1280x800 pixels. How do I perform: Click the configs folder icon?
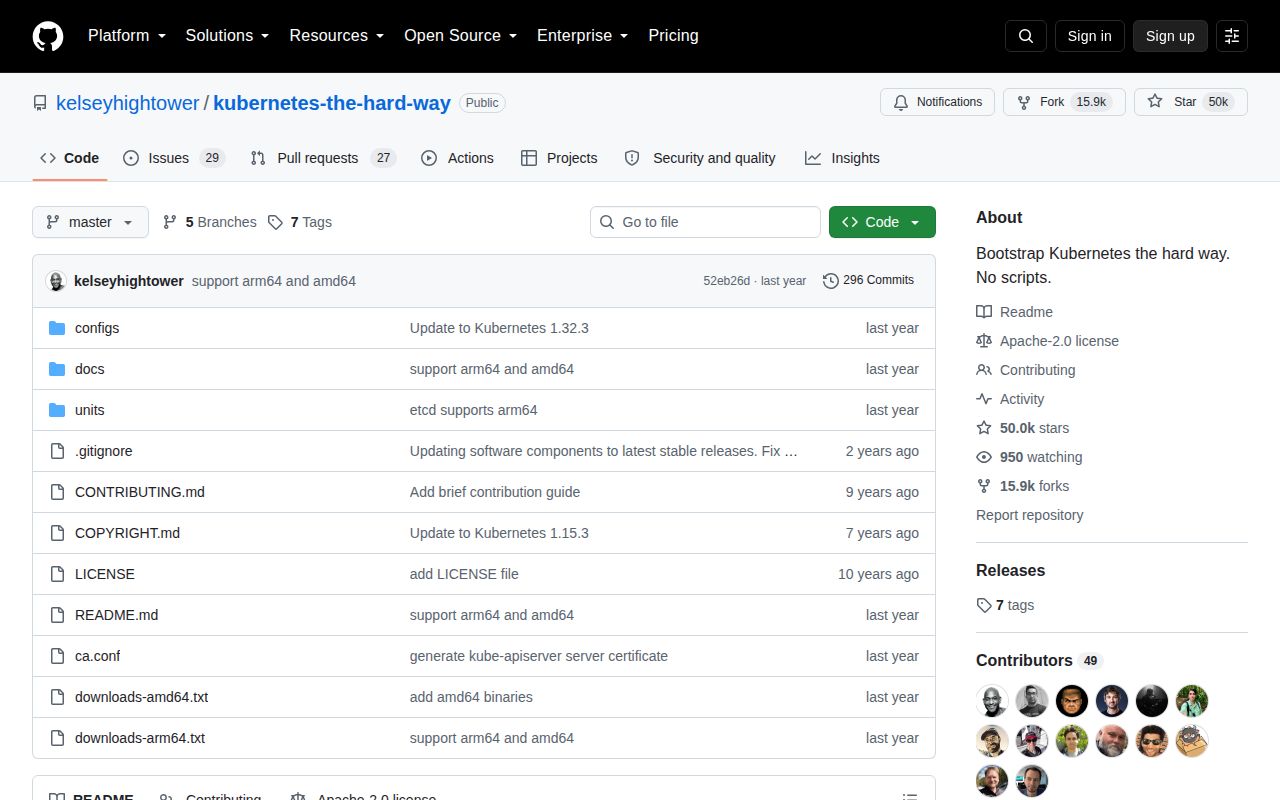click(x=57, y=328)
